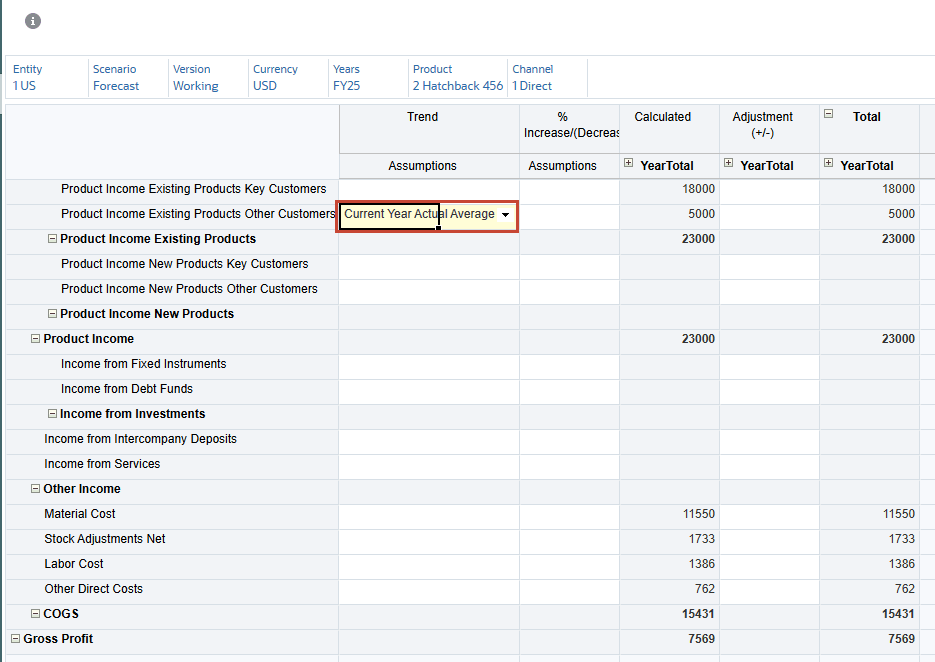Select the Adjustment (+/-) column header

pos(769,129)
